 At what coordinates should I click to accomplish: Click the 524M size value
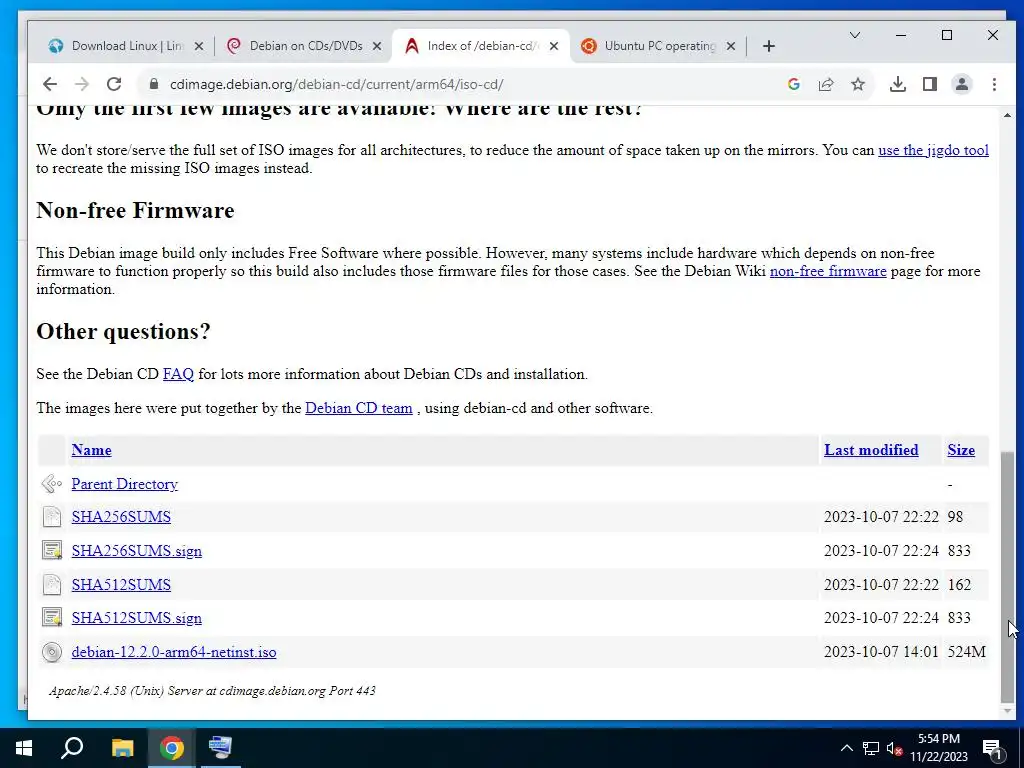point(967,652)
